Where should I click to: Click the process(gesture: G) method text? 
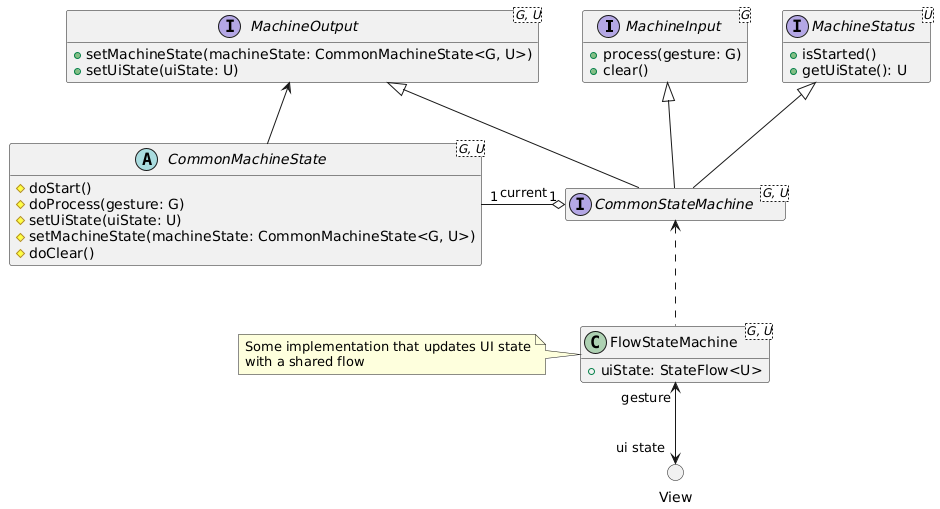(x=672, y=55)
